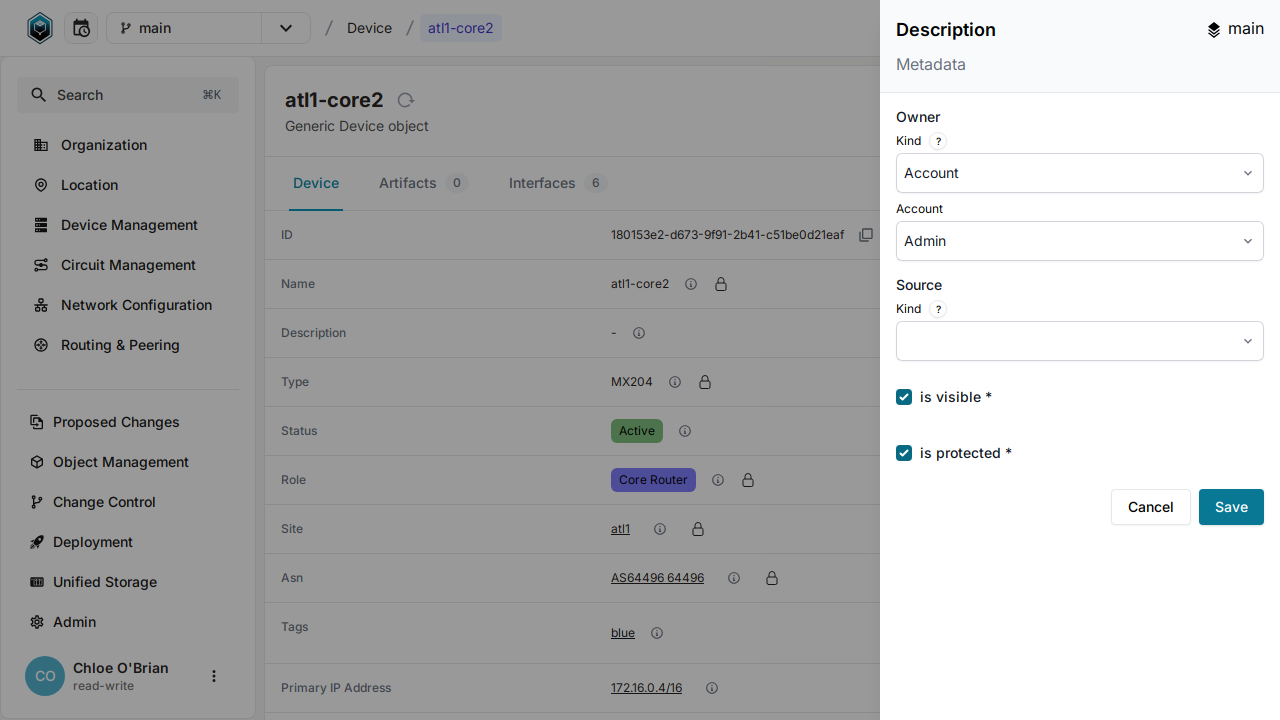Open user menu three-dots icon
This screenshot has height=720, width=1280.
[x=213, y=676]
